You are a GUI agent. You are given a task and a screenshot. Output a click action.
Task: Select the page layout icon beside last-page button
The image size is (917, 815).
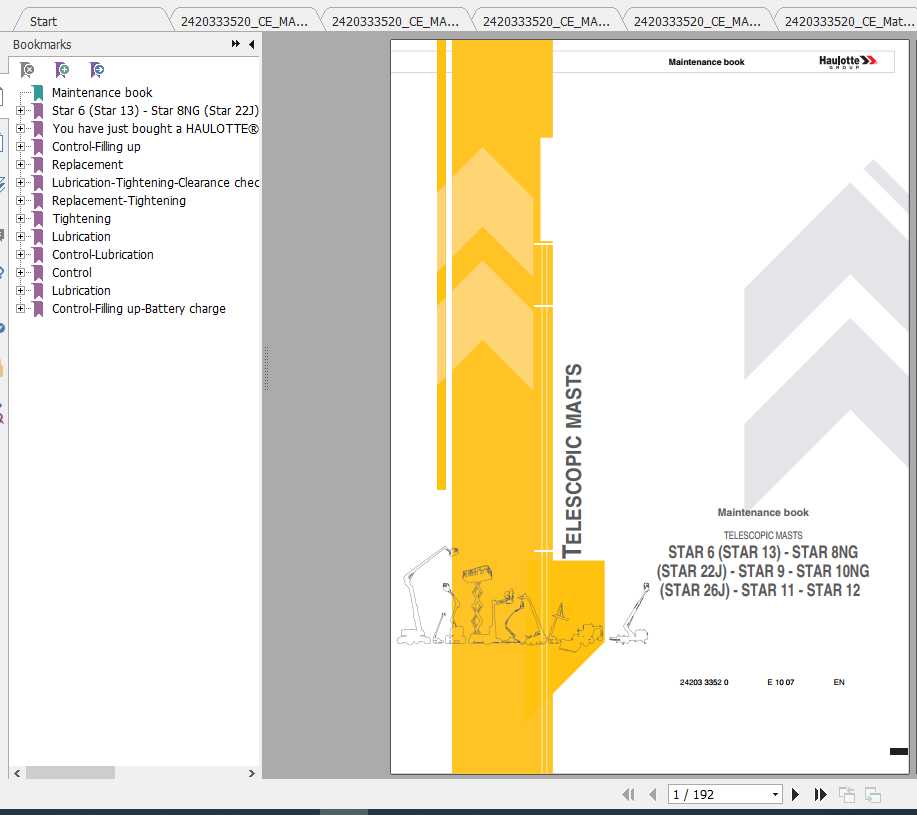click(846, 794)
